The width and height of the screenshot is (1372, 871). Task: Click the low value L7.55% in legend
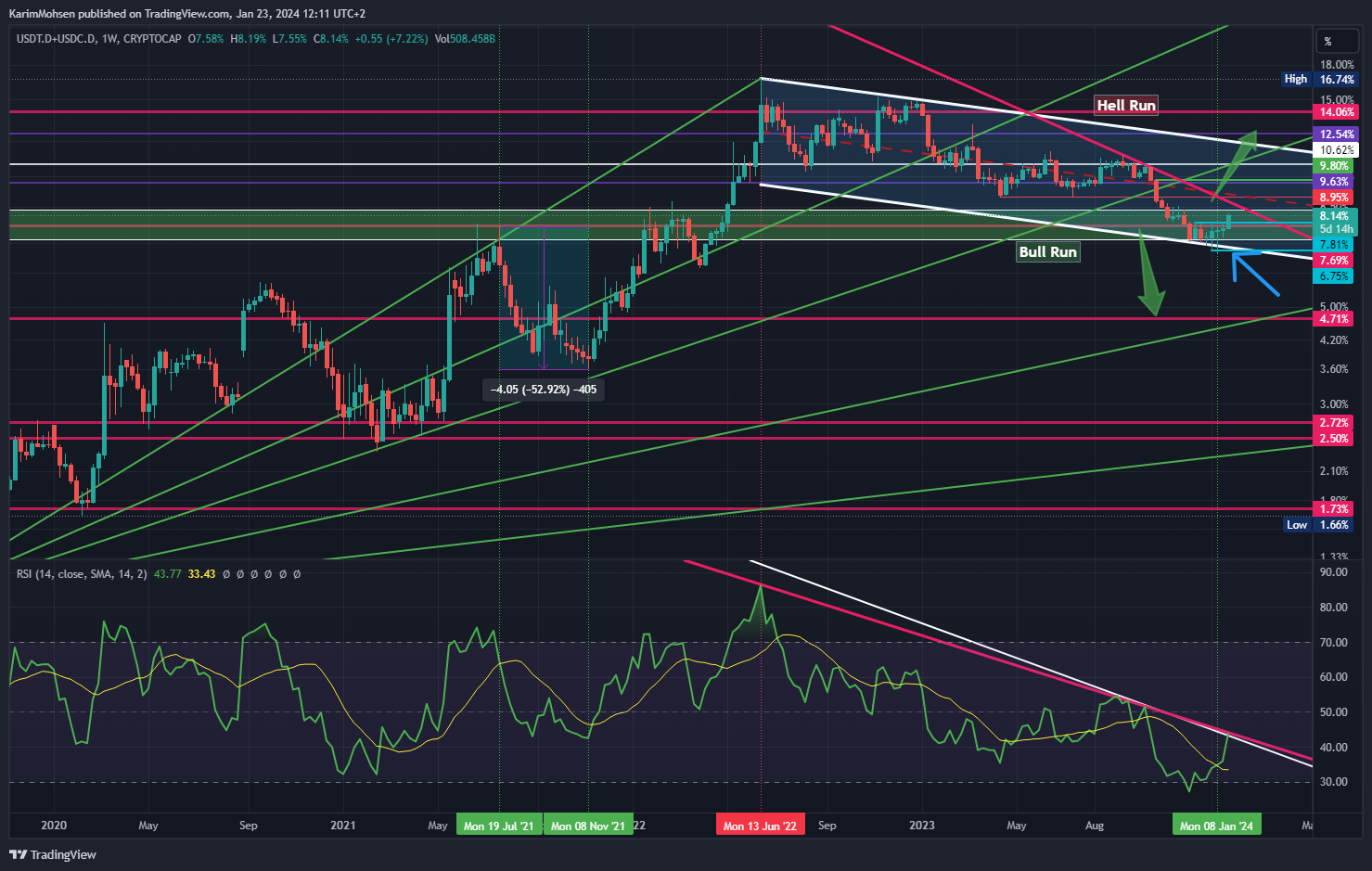[x=289, y=39]
